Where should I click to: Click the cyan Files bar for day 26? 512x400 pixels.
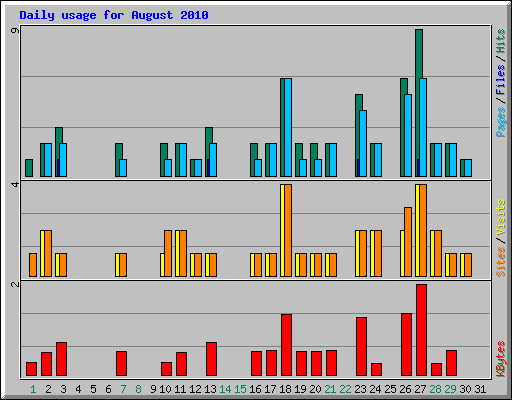(x=408, y=135)
